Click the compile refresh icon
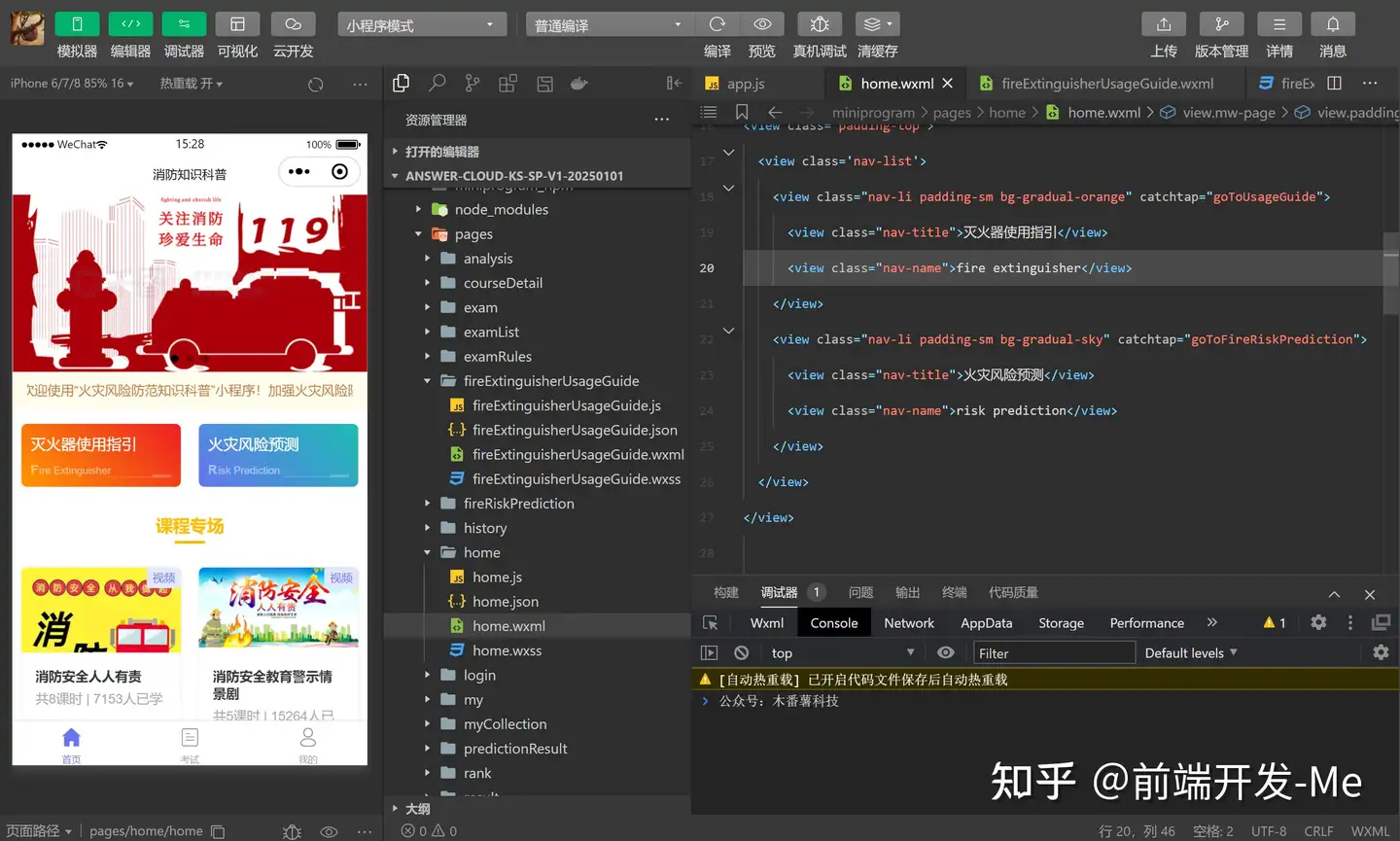 717,24
